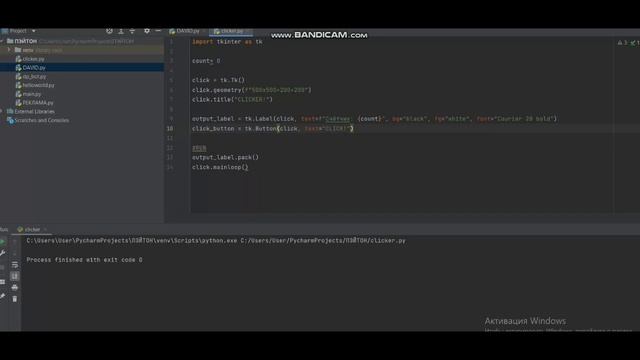640x360 pixels.
Task: Select the venv folder row
Action: click(x=82, y=50)
